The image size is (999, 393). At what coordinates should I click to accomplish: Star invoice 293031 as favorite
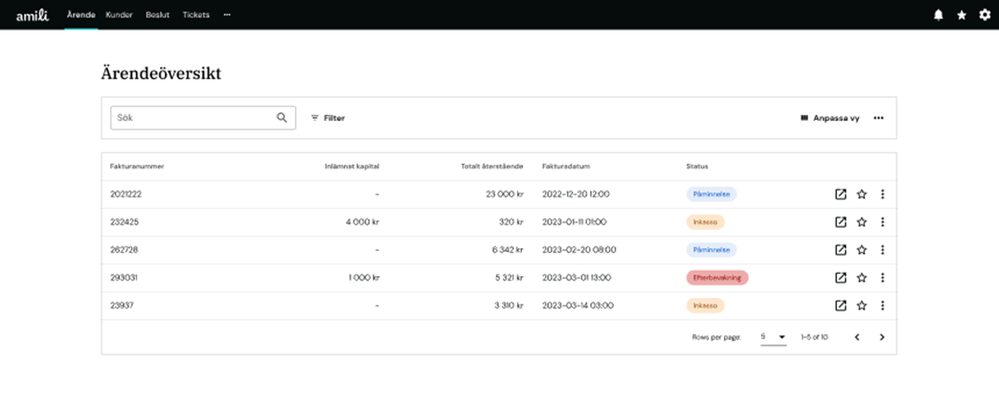coord(861,278)
